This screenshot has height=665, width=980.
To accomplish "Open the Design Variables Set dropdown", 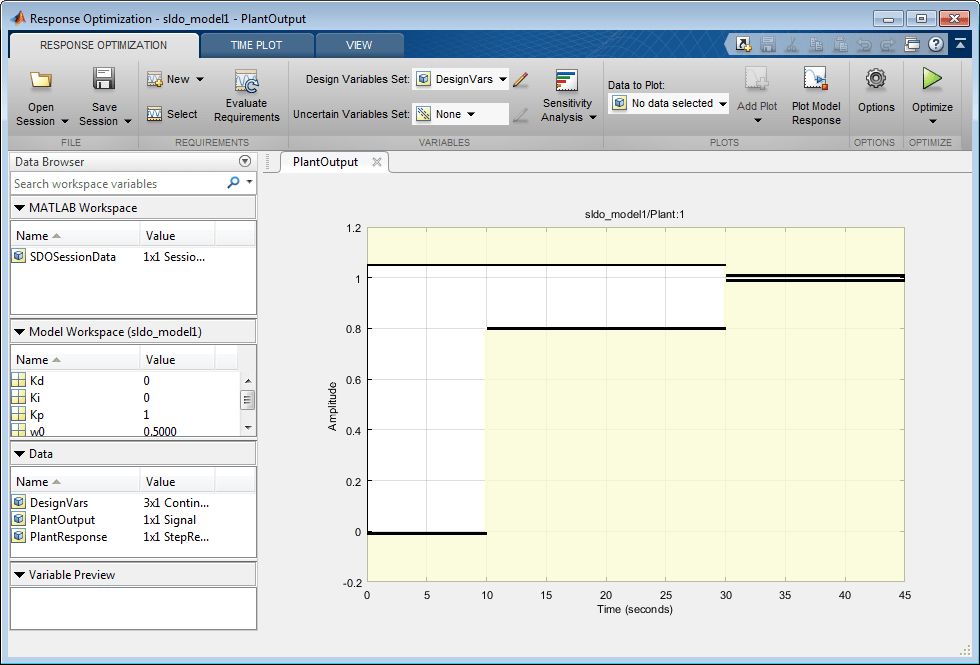I will (x=461, y=79).
